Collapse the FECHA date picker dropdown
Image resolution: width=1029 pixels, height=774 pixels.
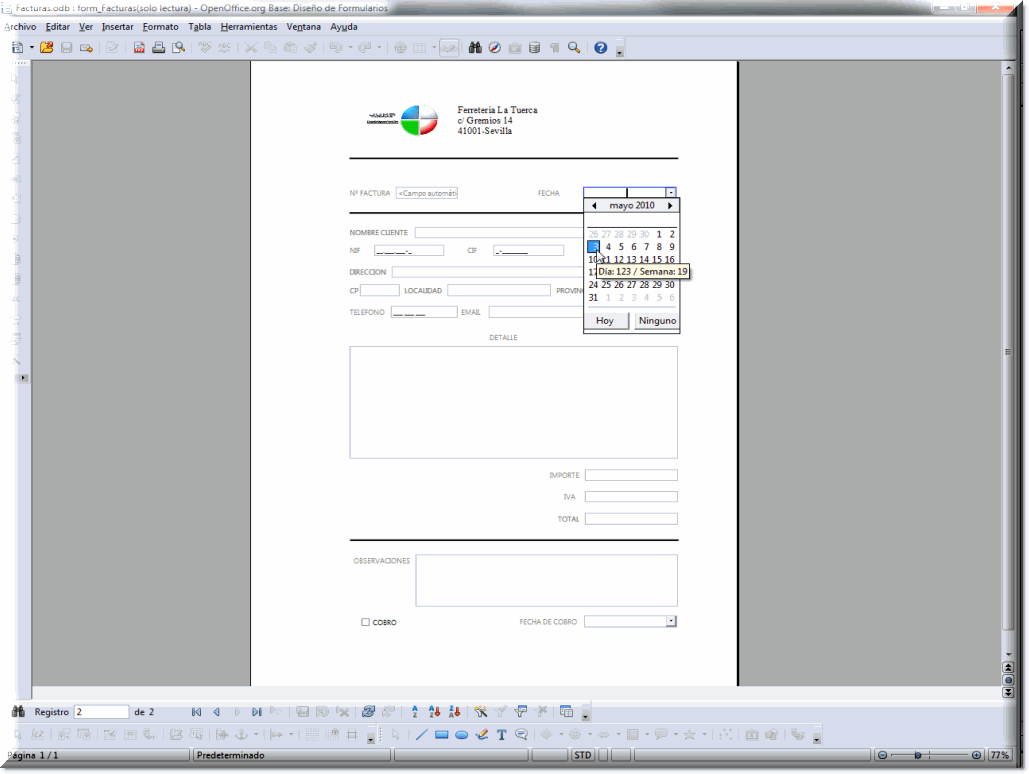point(671,193)
